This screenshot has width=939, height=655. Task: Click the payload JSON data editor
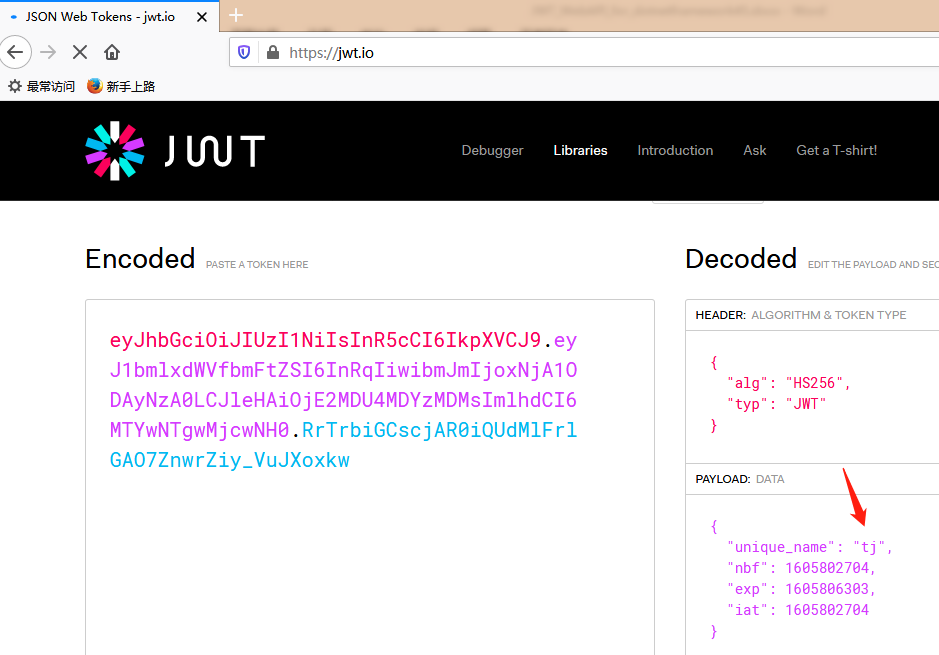(813, 575)
